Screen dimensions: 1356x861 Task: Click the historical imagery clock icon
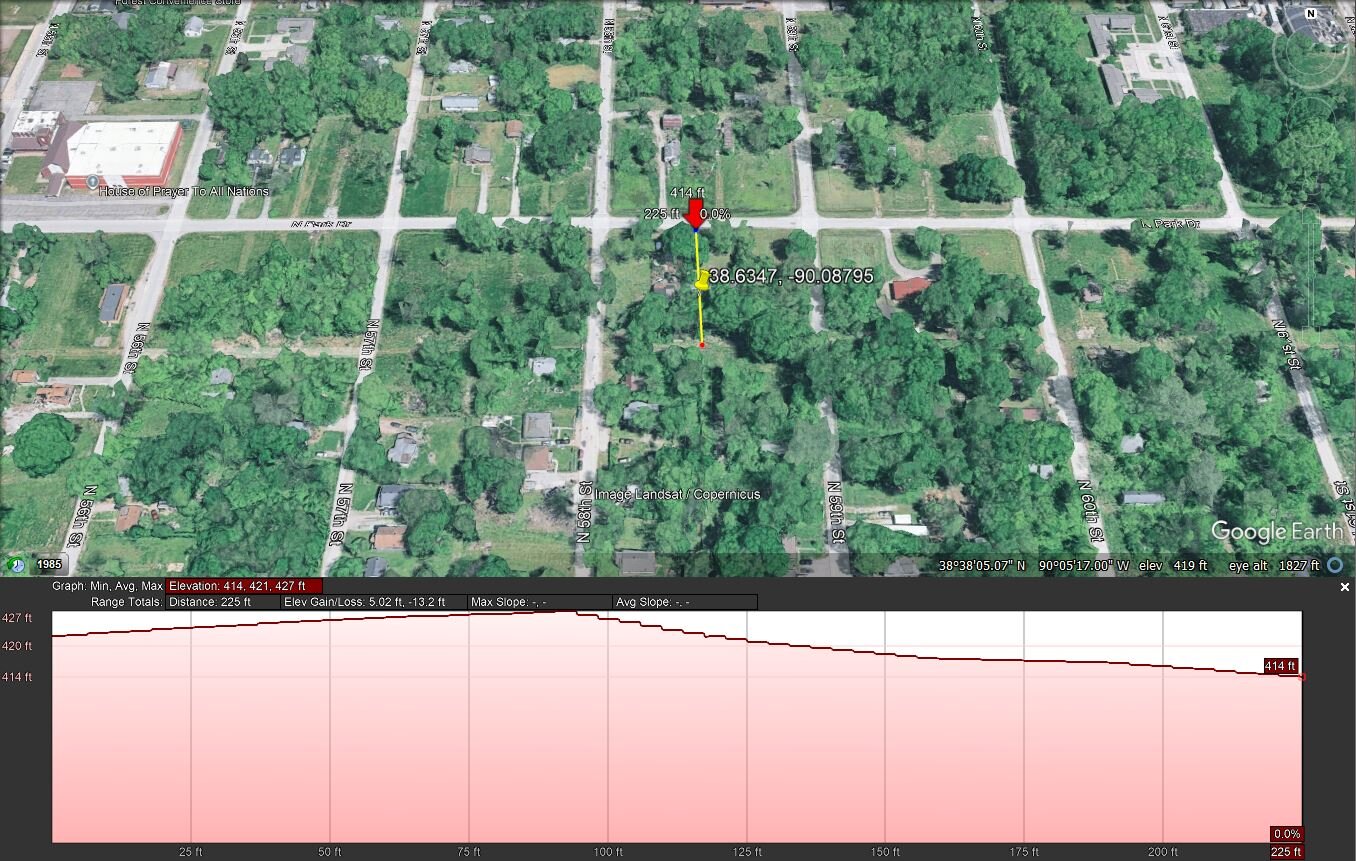pos(16,564)
